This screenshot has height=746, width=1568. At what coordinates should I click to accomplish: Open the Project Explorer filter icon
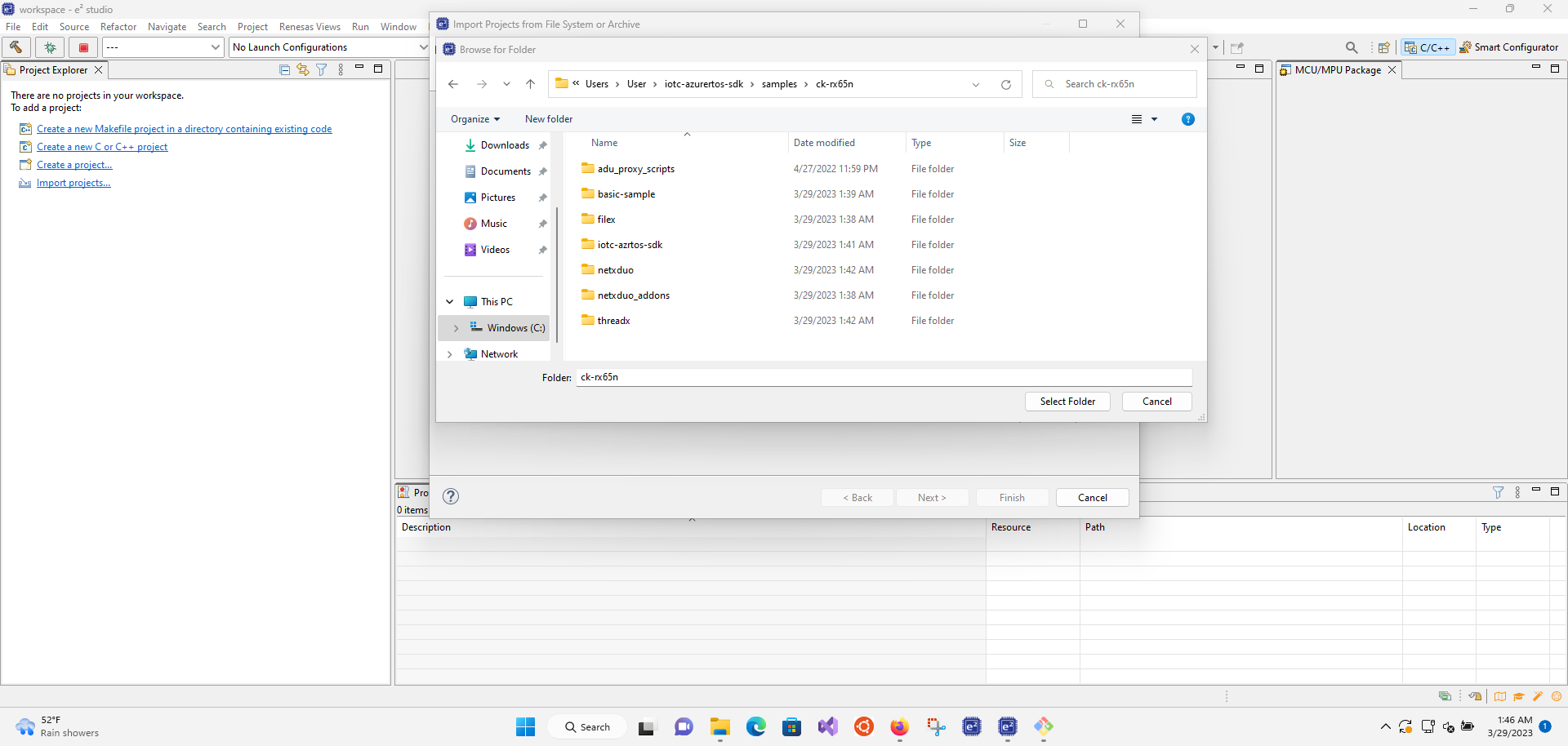pos(322,70)
